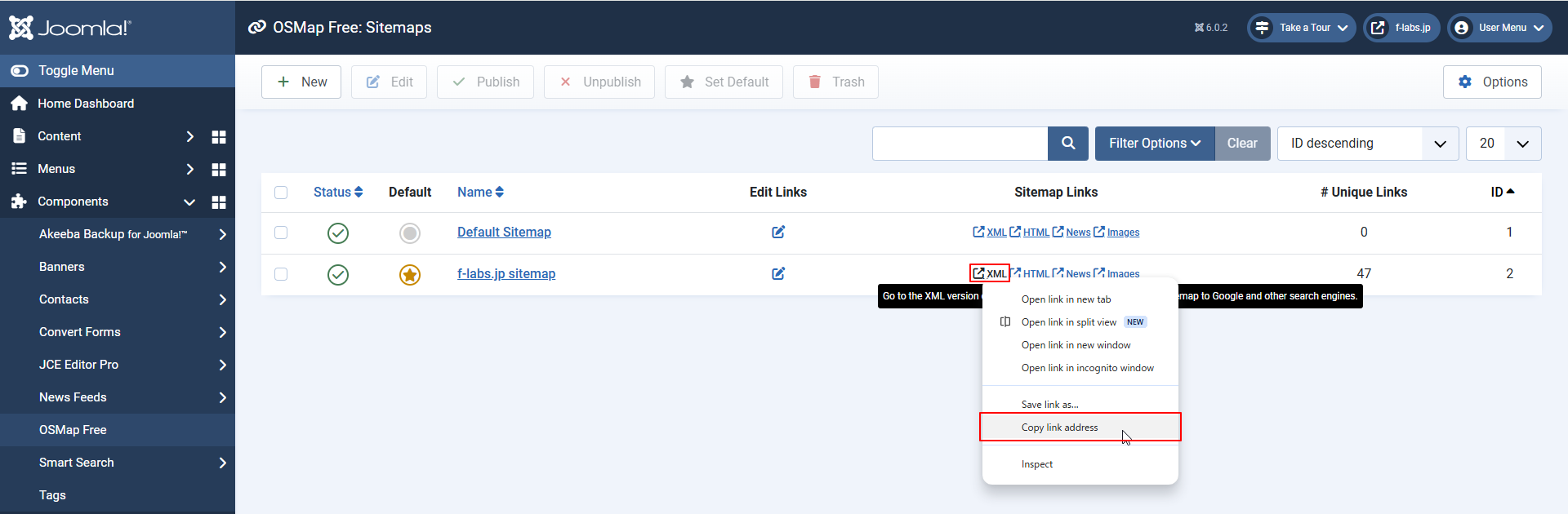Select Open link in new window
Viewport: 1568px width, 514px height.
coord(1080,345)
